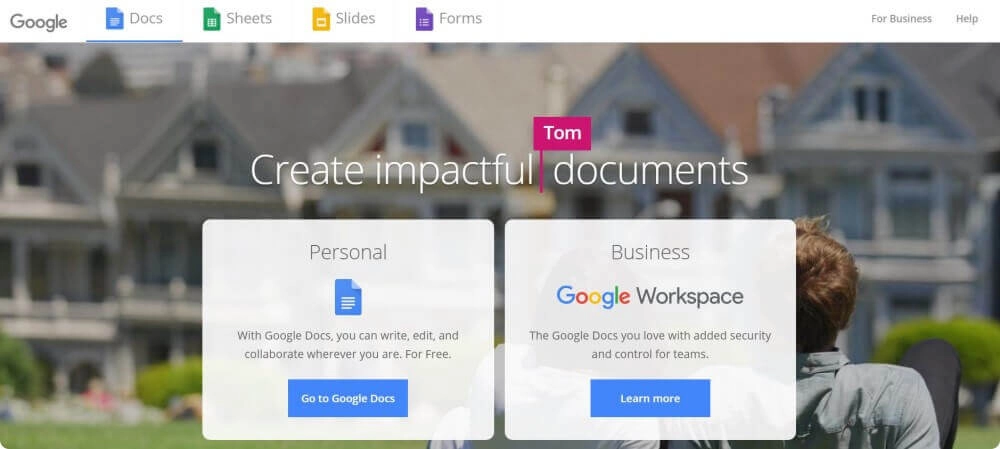Click the Create impactful documents headline
The height and width of the screenshot is (449, 1000).
click(499, 170)
